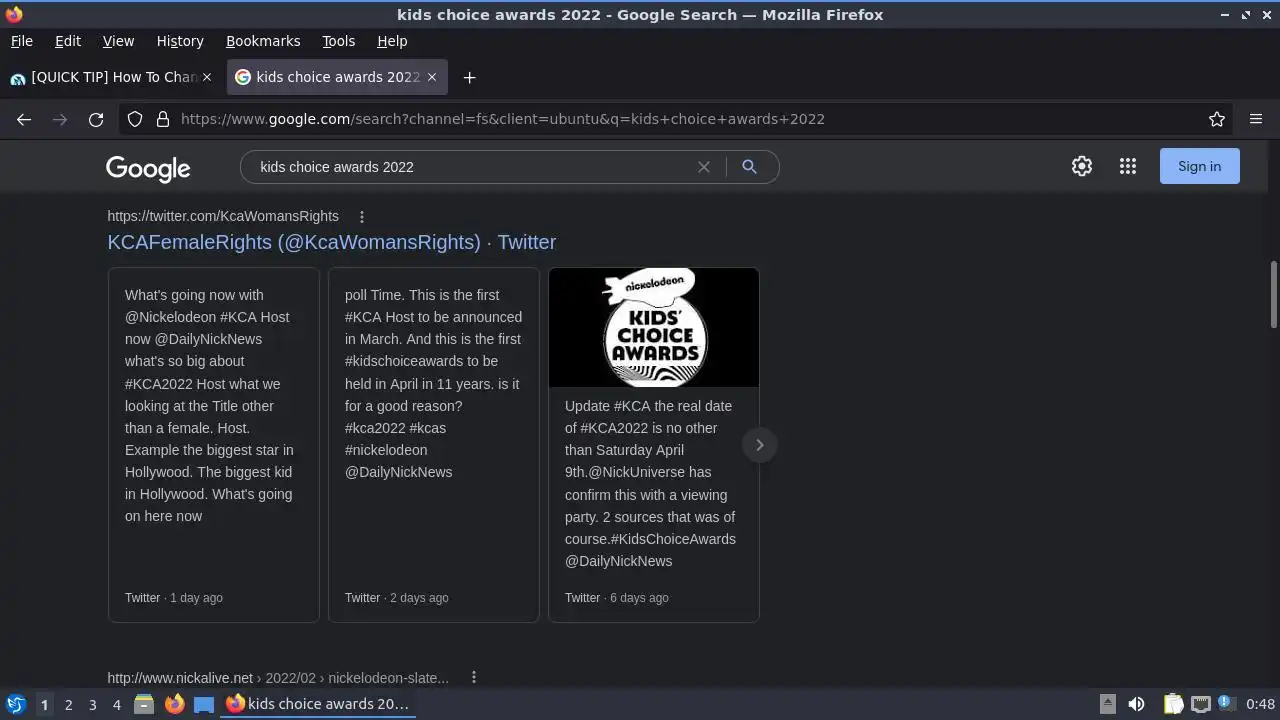1280x720 pixels.
Task: Show next tweets in the carousel
Action: 760,445
